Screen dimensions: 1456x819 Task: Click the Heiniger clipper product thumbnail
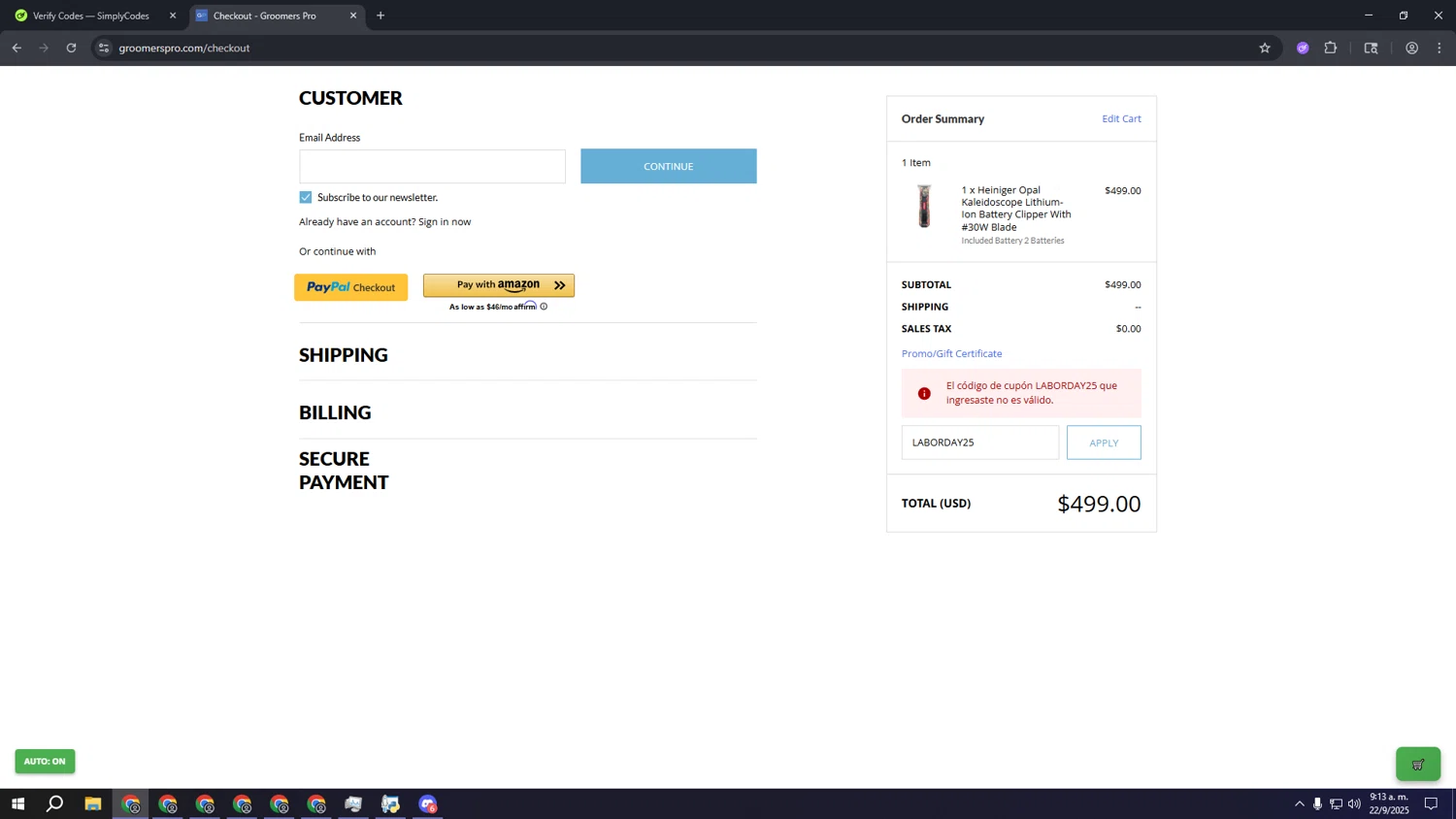point(924,206)
